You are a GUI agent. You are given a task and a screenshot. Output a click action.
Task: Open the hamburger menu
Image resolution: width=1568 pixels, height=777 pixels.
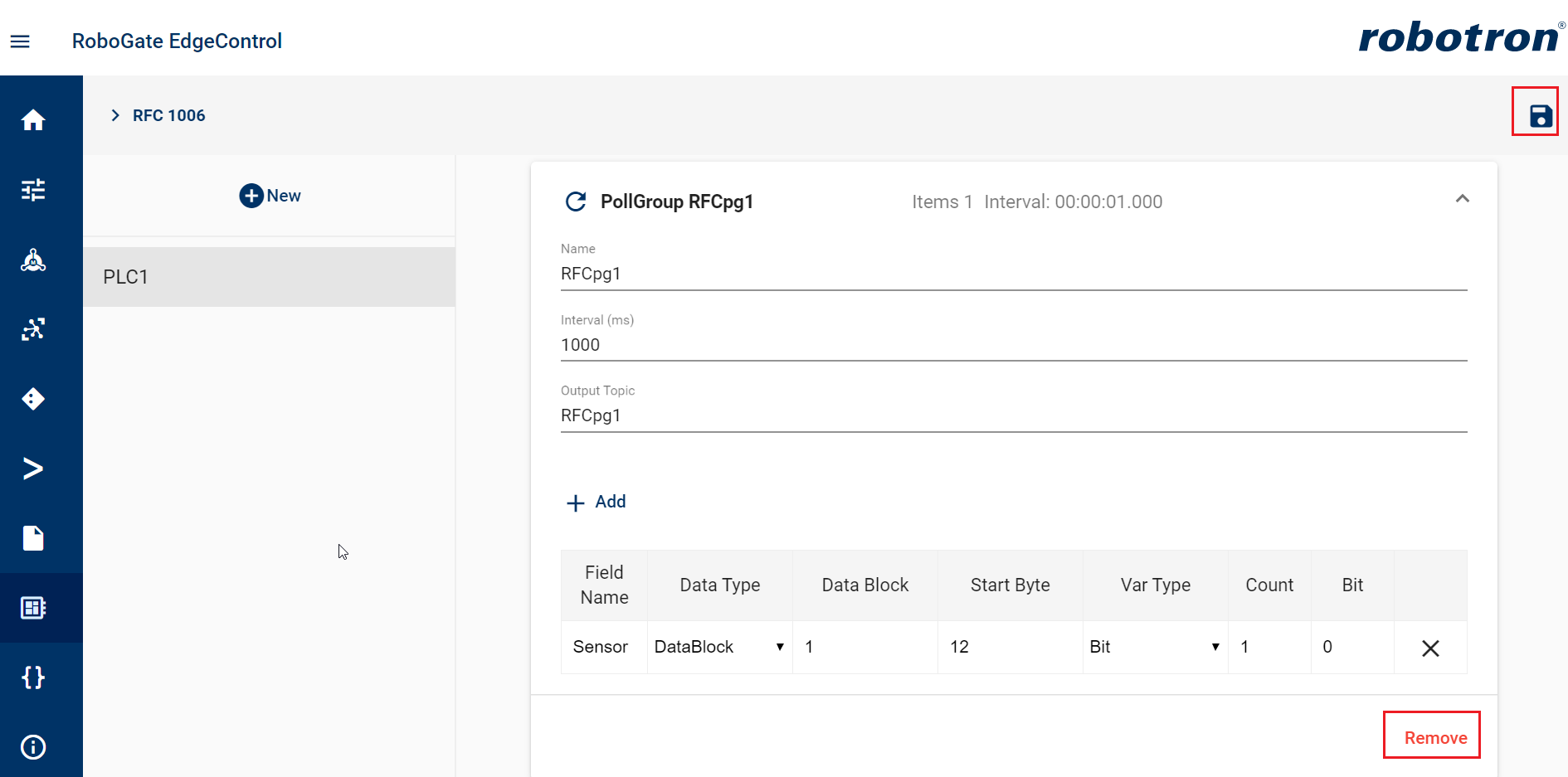click(20, 41)
